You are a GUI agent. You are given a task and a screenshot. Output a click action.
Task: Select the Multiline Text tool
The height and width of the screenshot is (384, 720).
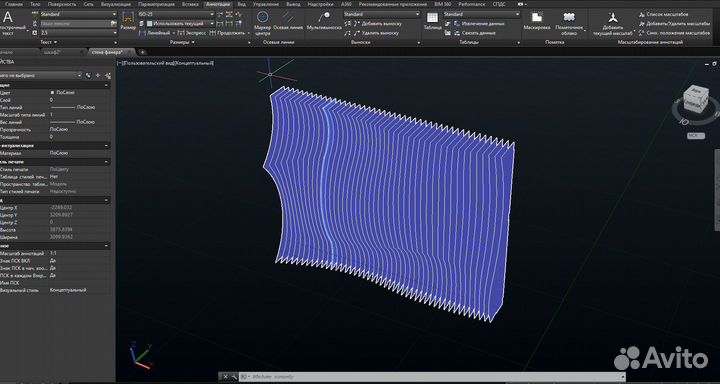point(8,23)
